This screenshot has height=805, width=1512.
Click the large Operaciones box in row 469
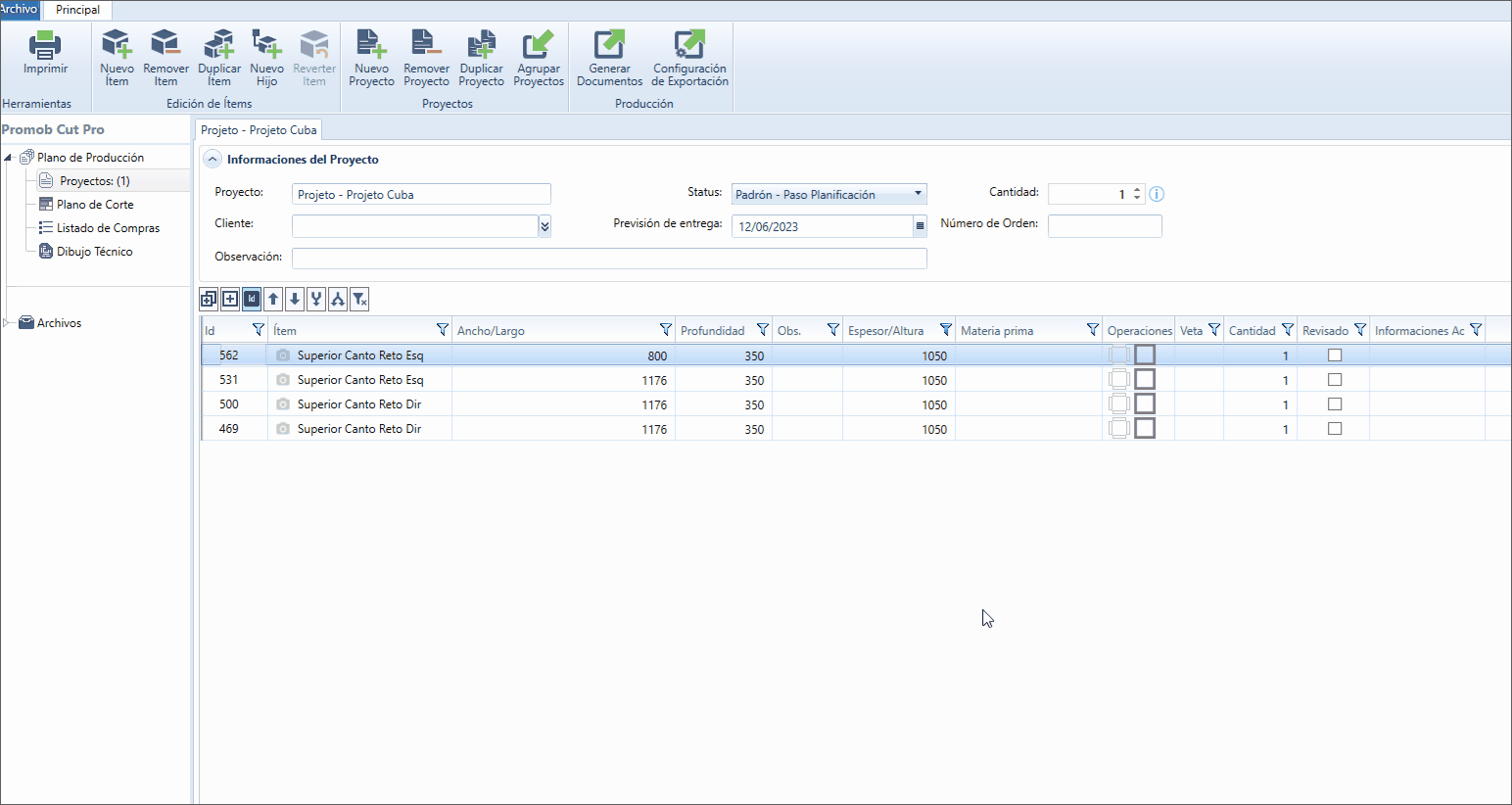coord(1145,428)
